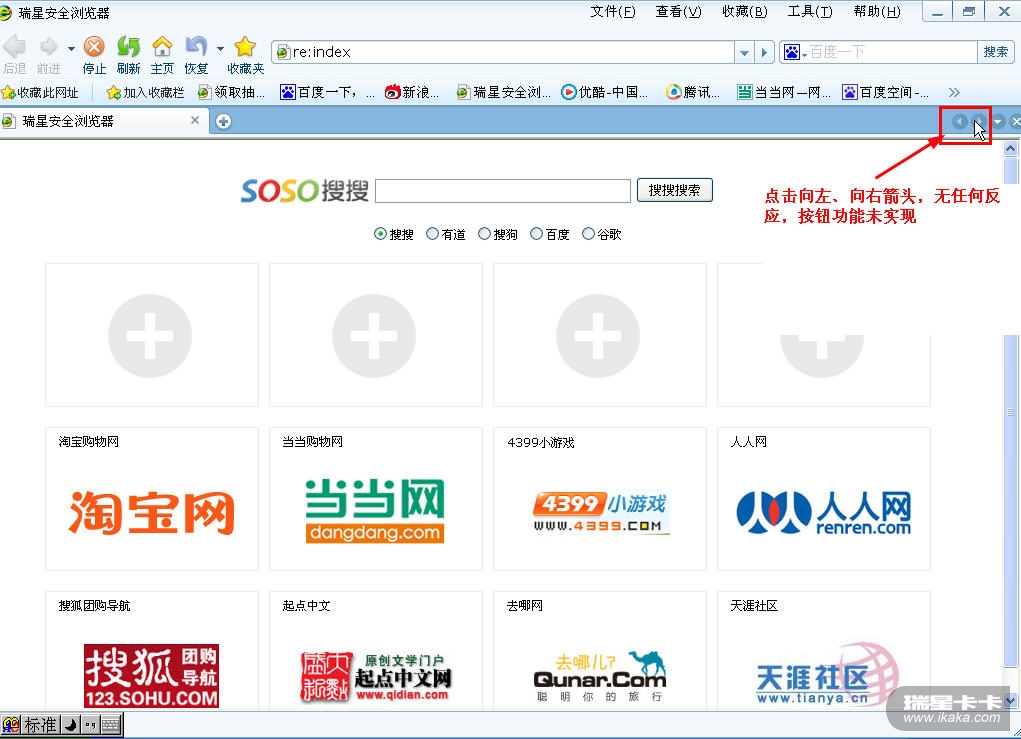This screenshot has height=739, width=1021.
Task: Open the 文件(F) menu
Action: coord(612,12)
